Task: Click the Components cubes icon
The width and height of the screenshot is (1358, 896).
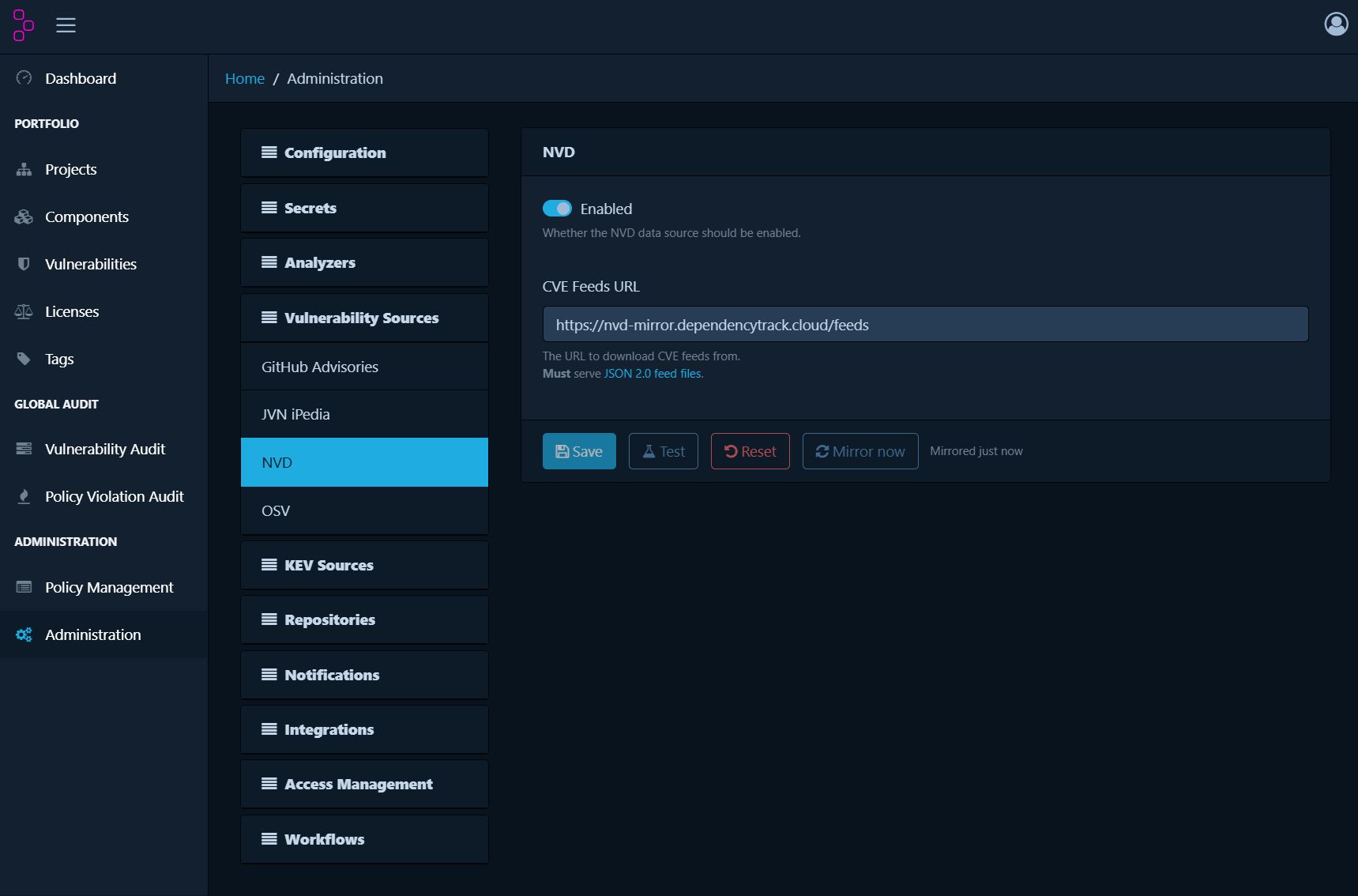Action: tap(24, 216)
